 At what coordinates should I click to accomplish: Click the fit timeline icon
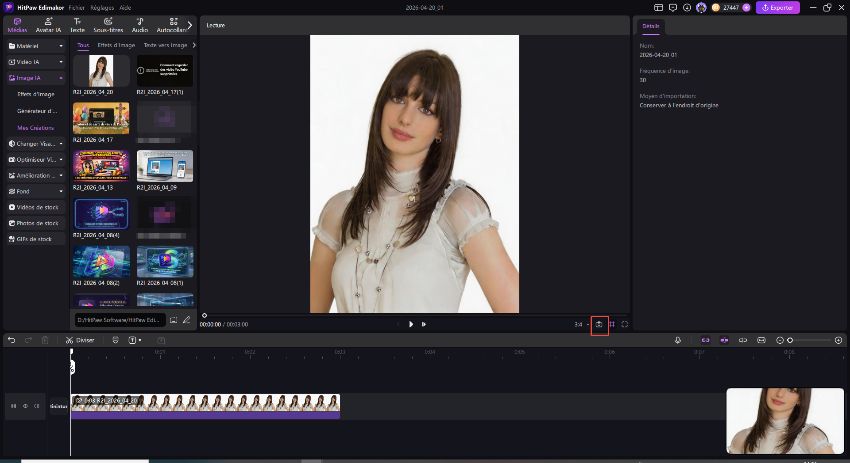pyautogui.click(x=761, y=340)
